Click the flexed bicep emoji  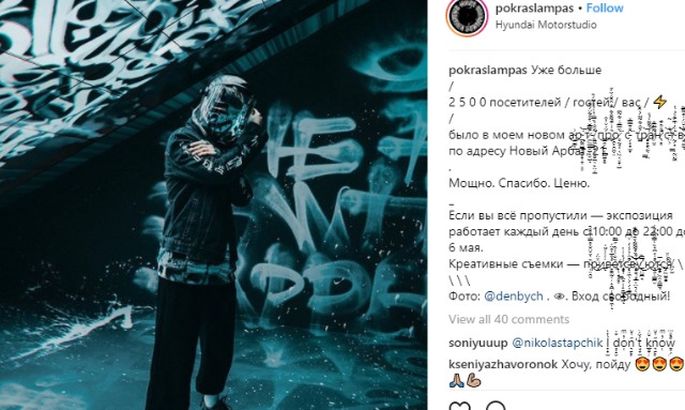[474, 381]
